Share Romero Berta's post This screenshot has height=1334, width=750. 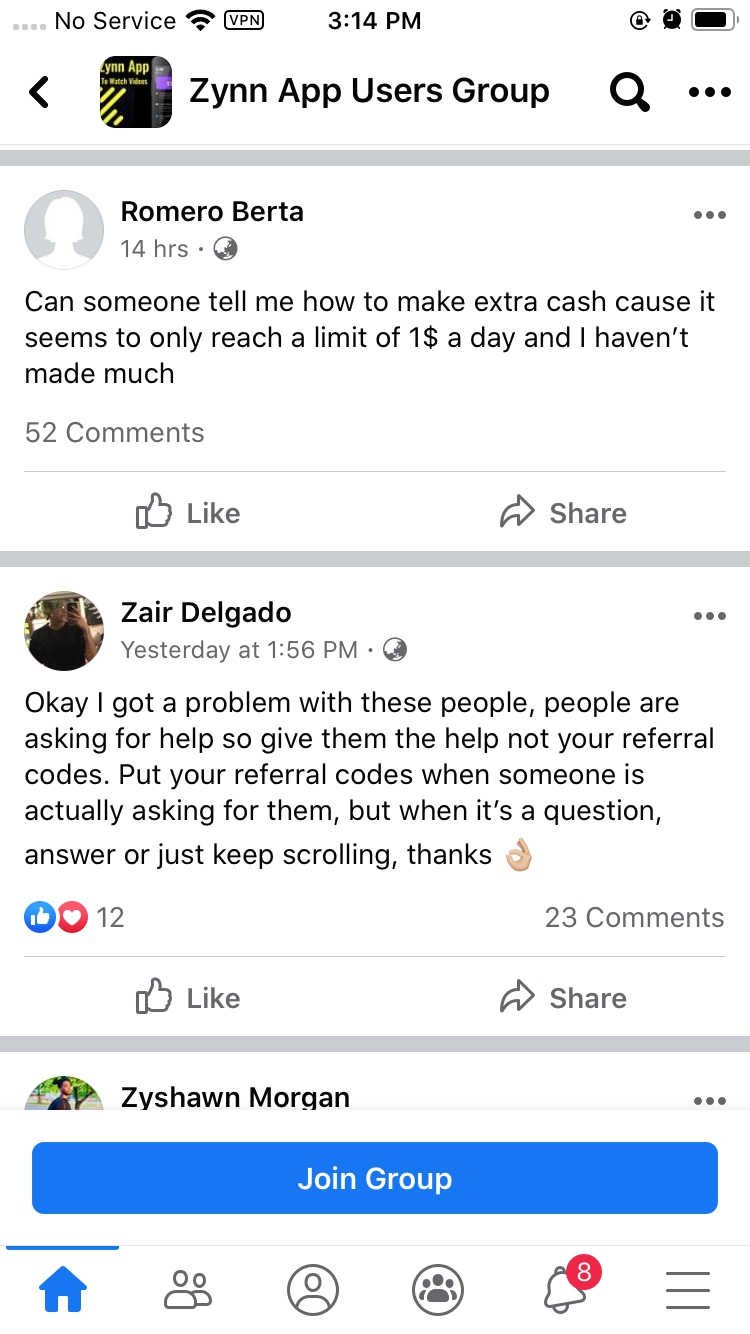click(563, 513)
